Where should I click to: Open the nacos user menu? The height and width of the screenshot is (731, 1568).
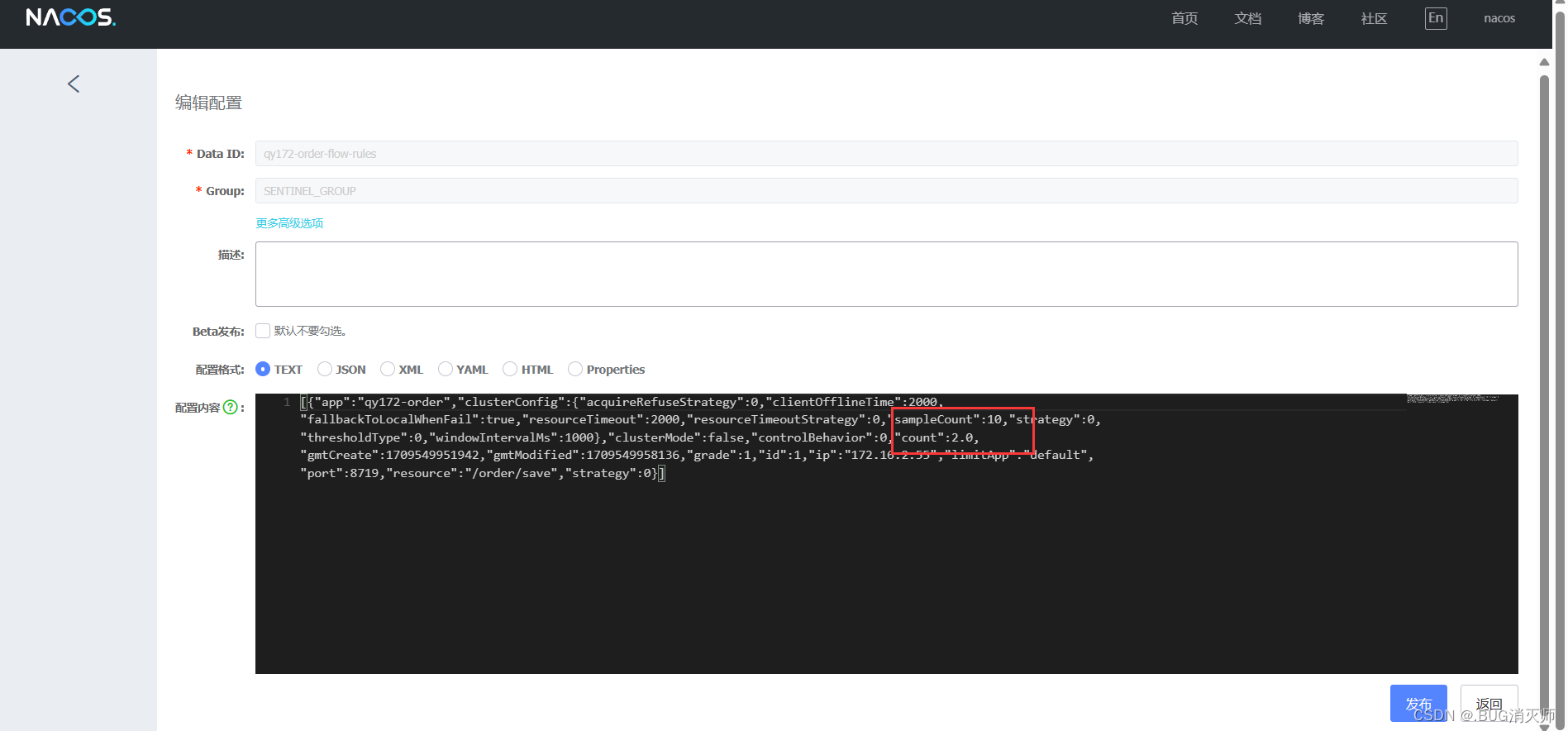[1499, 18]
